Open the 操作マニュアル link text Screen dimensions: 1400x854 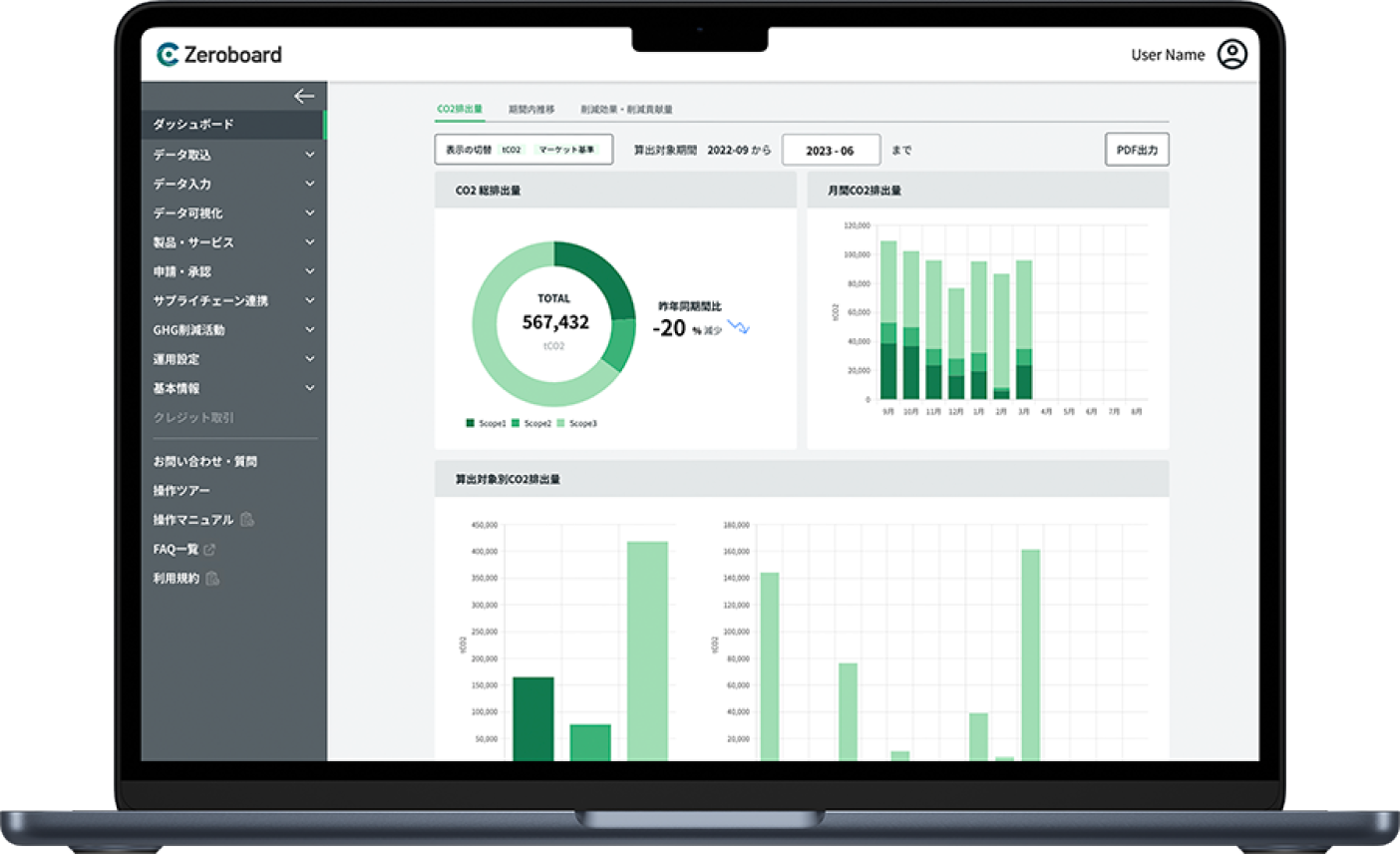[x=193, y=520]
